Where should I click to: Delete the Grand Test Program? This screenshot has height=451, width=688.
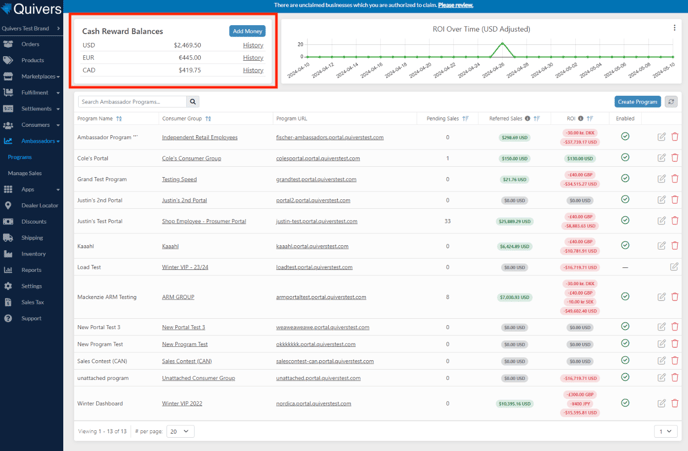click(675, 179)
